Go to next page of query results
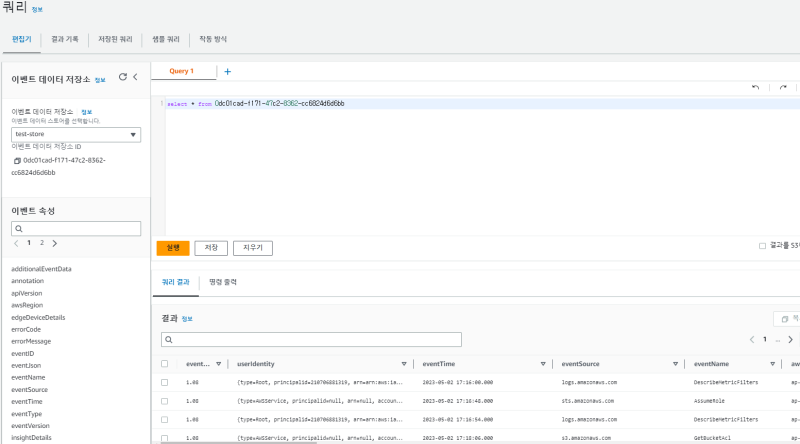This screenshot has width=800, height=444. pos(789,340)
